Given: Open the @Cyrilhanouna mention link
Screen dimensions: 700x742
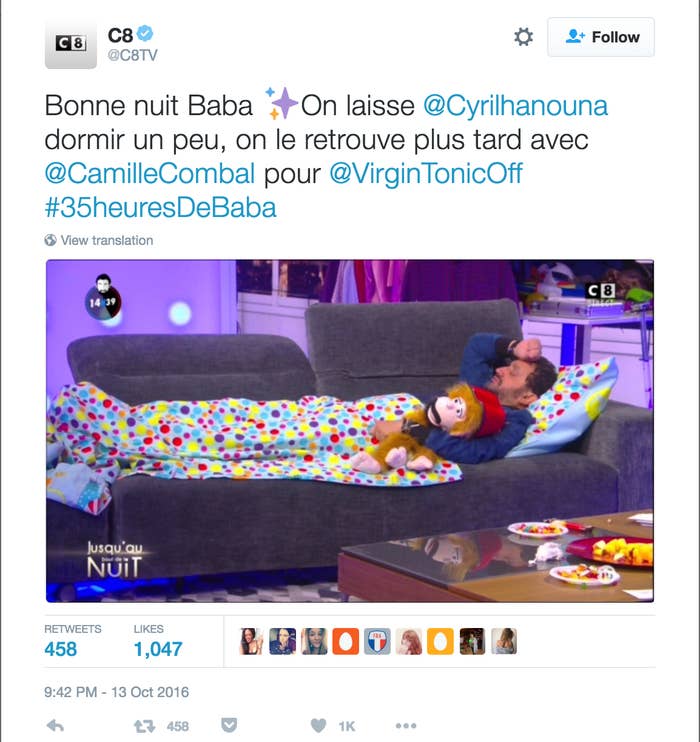Looking at the screenshot, I should click(515, 106).
